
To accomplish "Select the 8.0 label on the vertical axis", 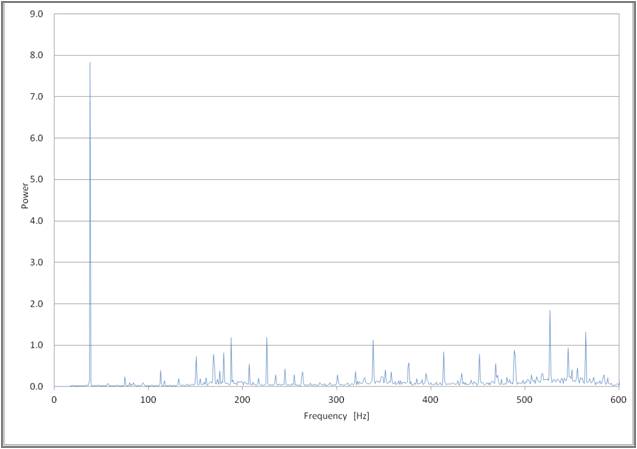I will [x=36, y=56].
